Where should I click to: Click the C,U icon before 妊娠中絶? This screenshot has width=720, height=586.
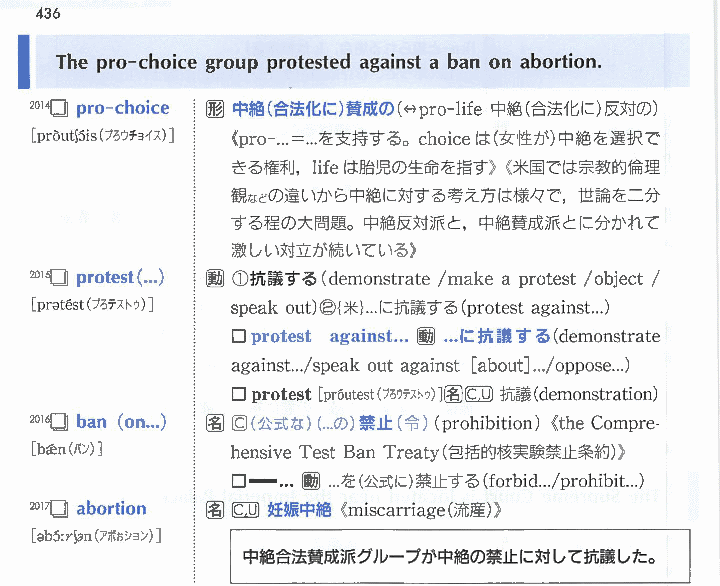tap(245, 511)
